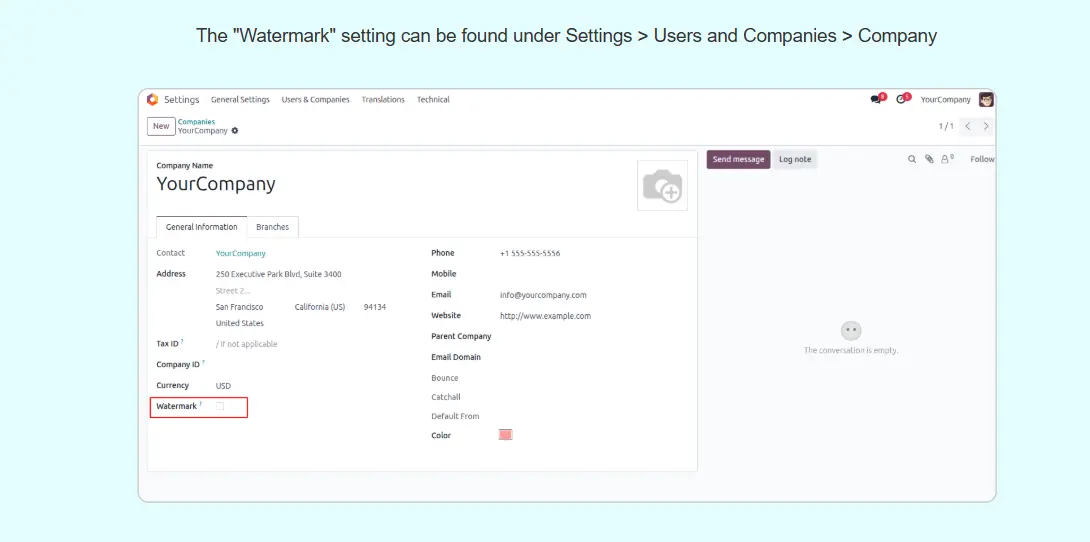Click the Odoo Settings app logo
Image resolution: width=1090 pixels, height=542 pixels.
tap(152, 100)
